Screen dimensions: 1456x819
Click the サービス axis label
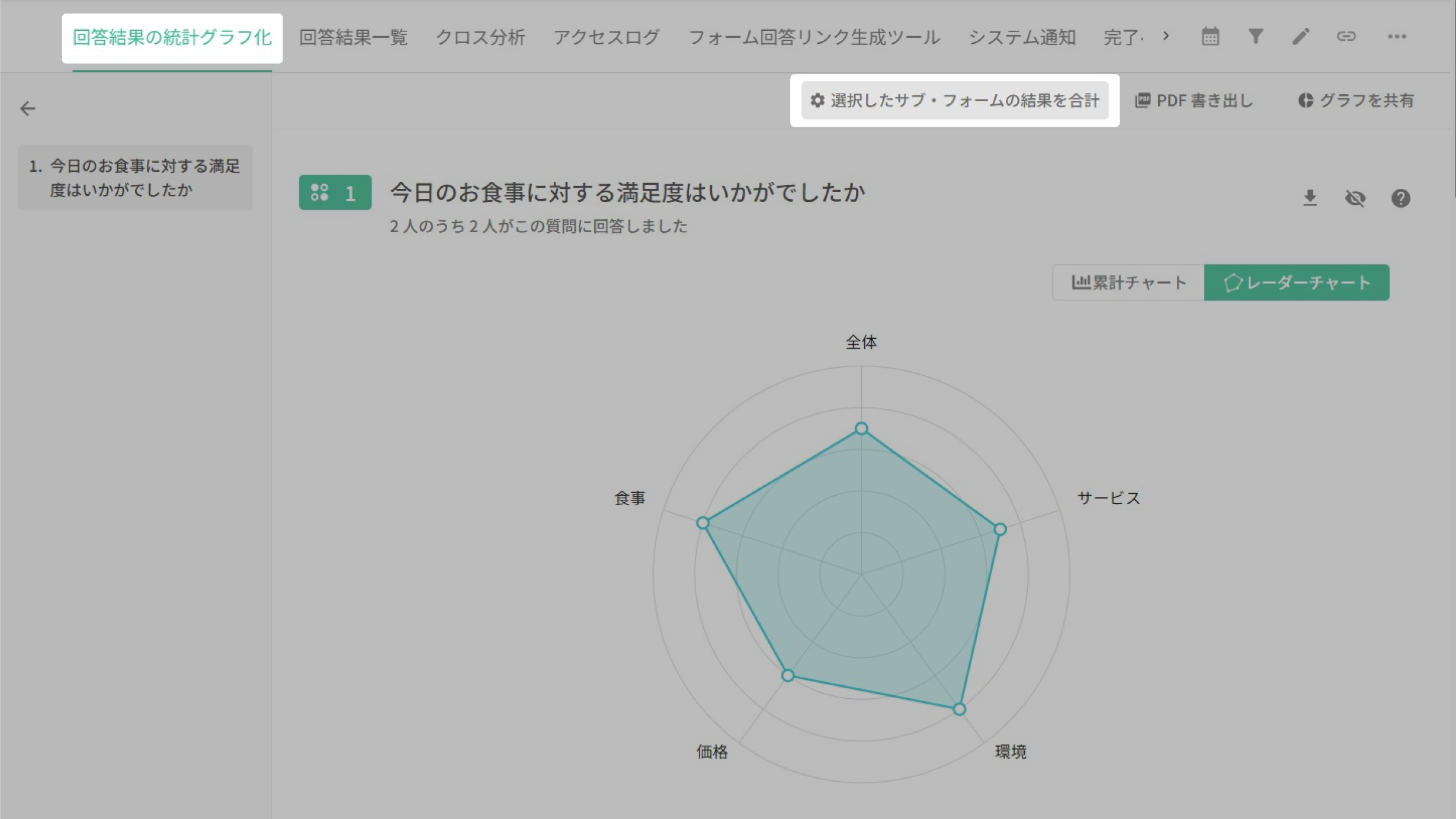pos(1108,498)
